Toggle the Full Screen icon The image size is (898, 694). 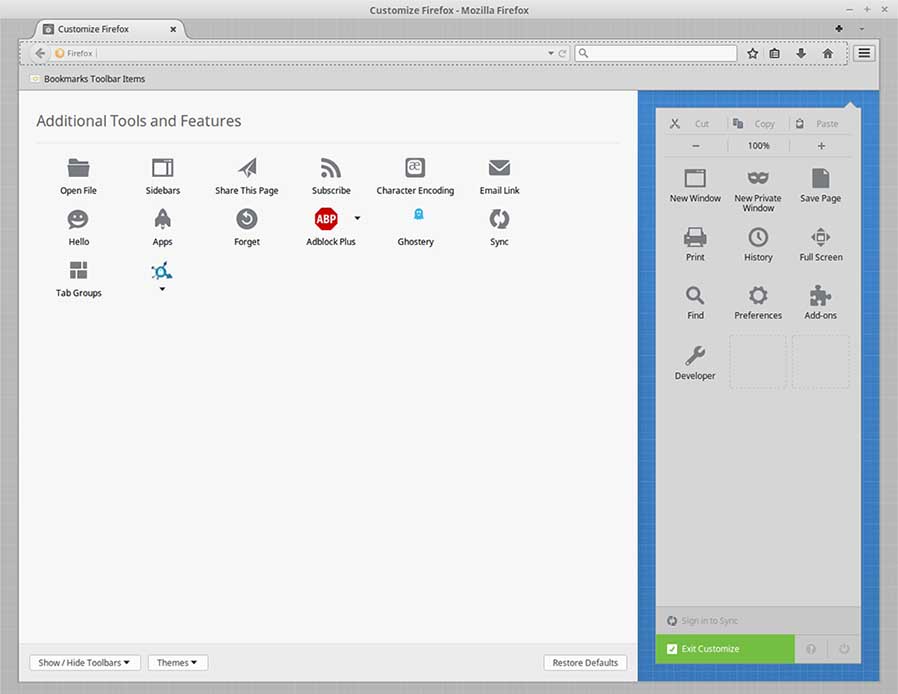821,237
